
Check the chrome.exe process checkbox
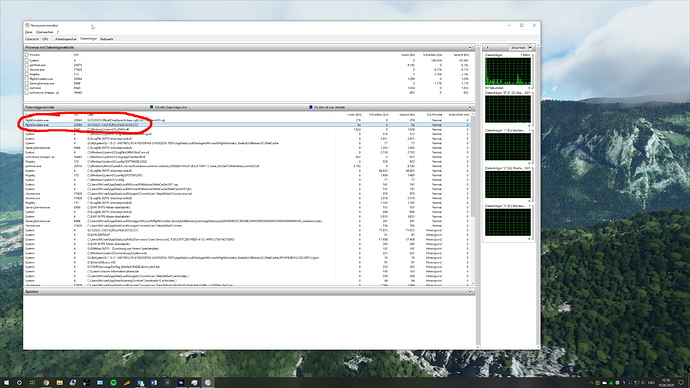[27, 70]
